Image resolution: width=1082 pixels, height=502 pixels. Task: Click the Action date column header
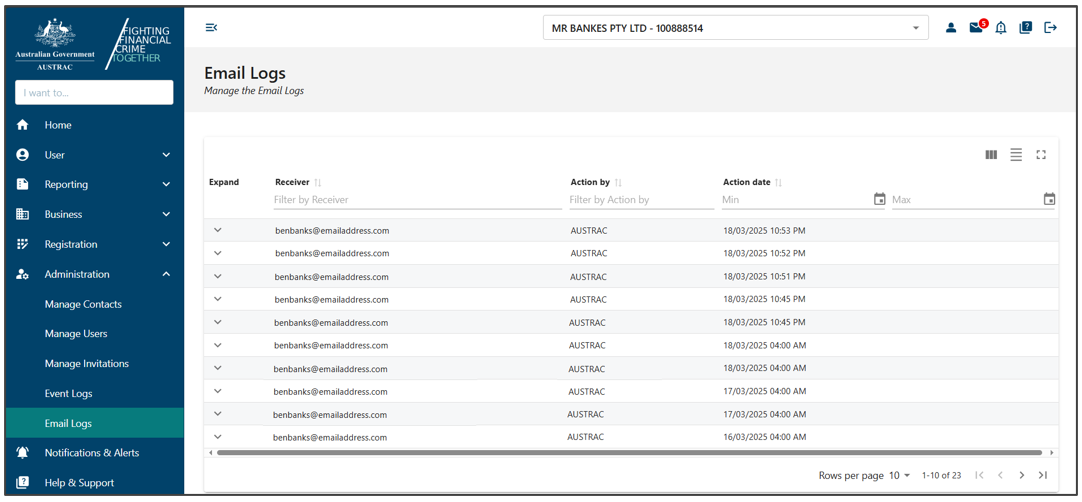click(x=747, y=182)
